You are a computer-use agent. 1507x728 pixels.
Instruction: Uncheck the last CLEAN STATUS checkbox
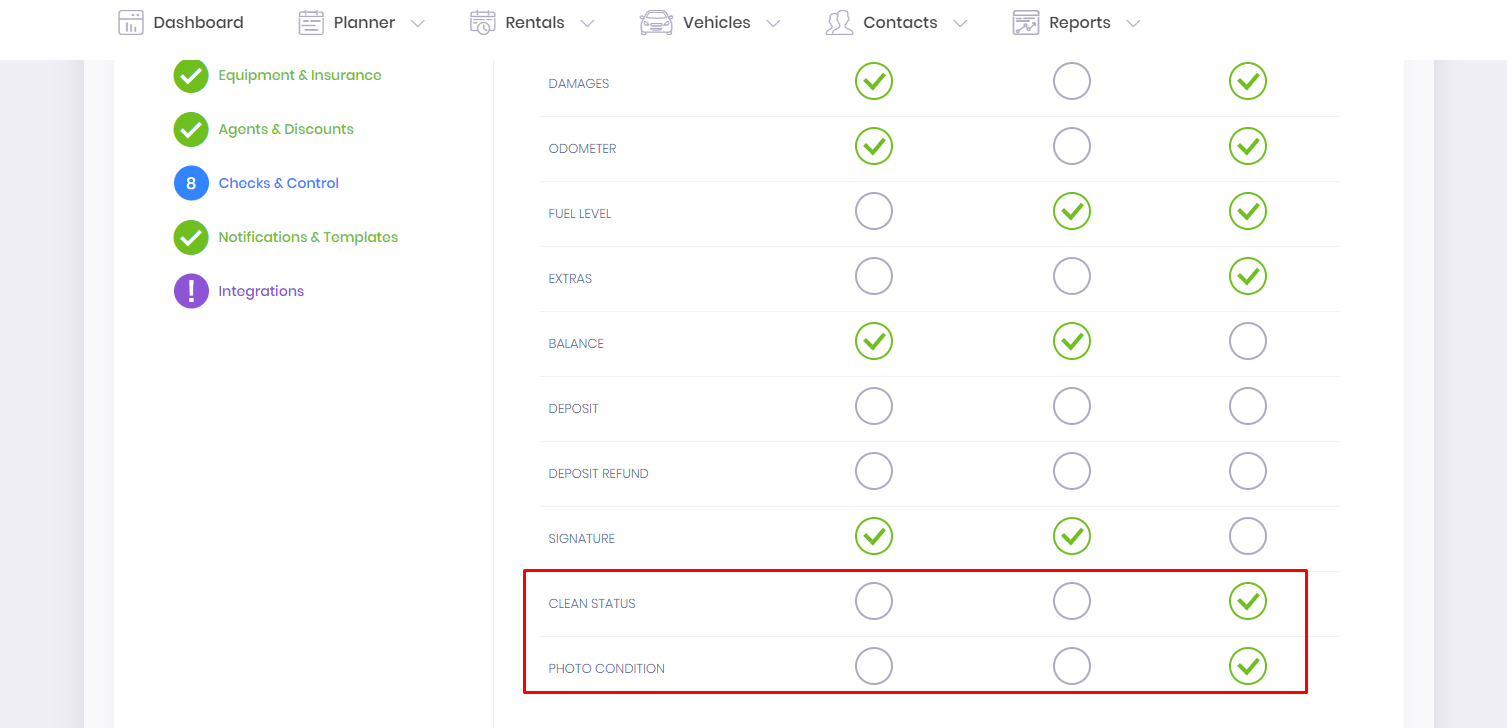tap(1248, 601)
